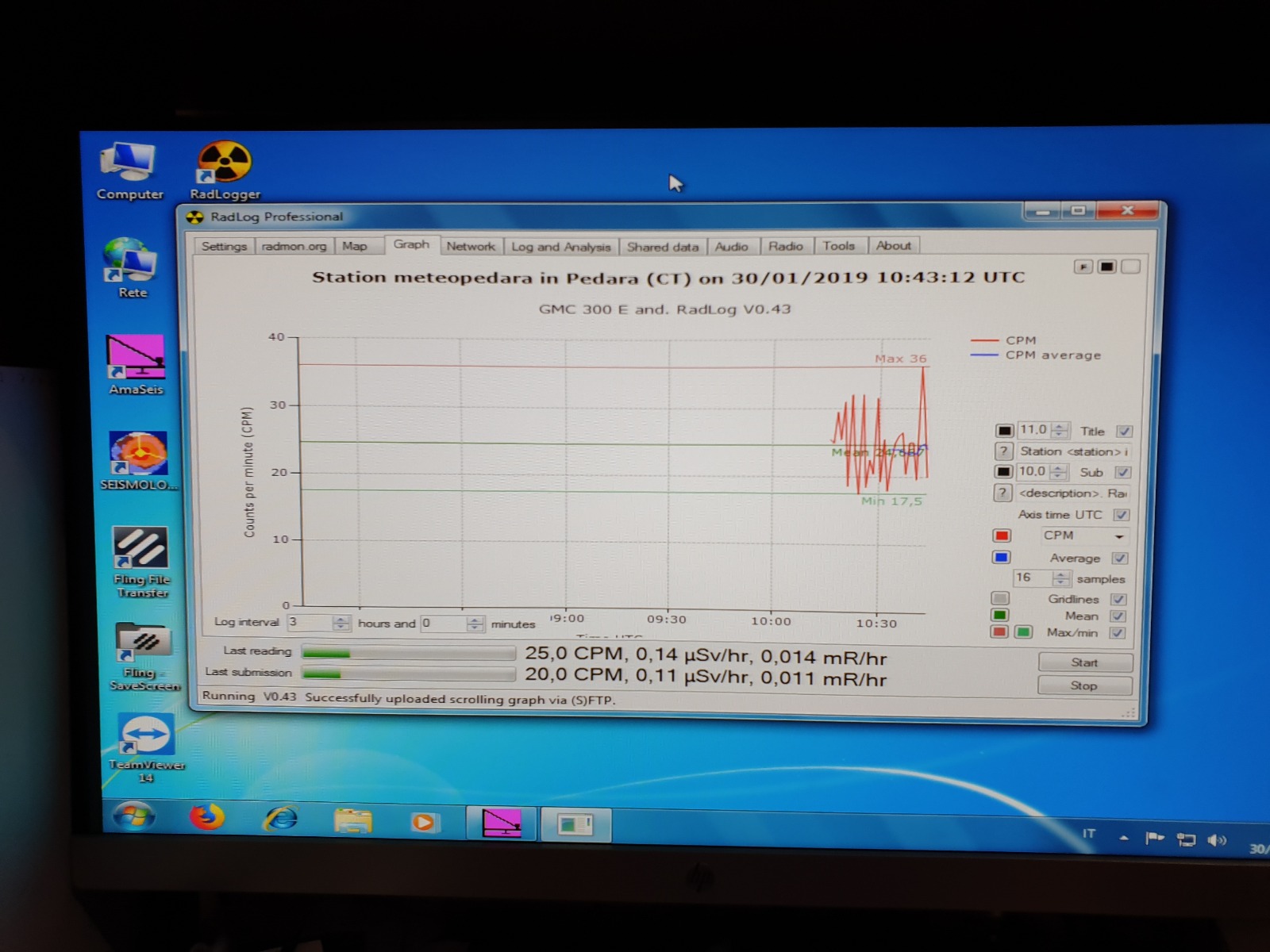Expand the CPM units dropdown
The width and height of the screenshot is (1270, 952).
(1118, 536)
